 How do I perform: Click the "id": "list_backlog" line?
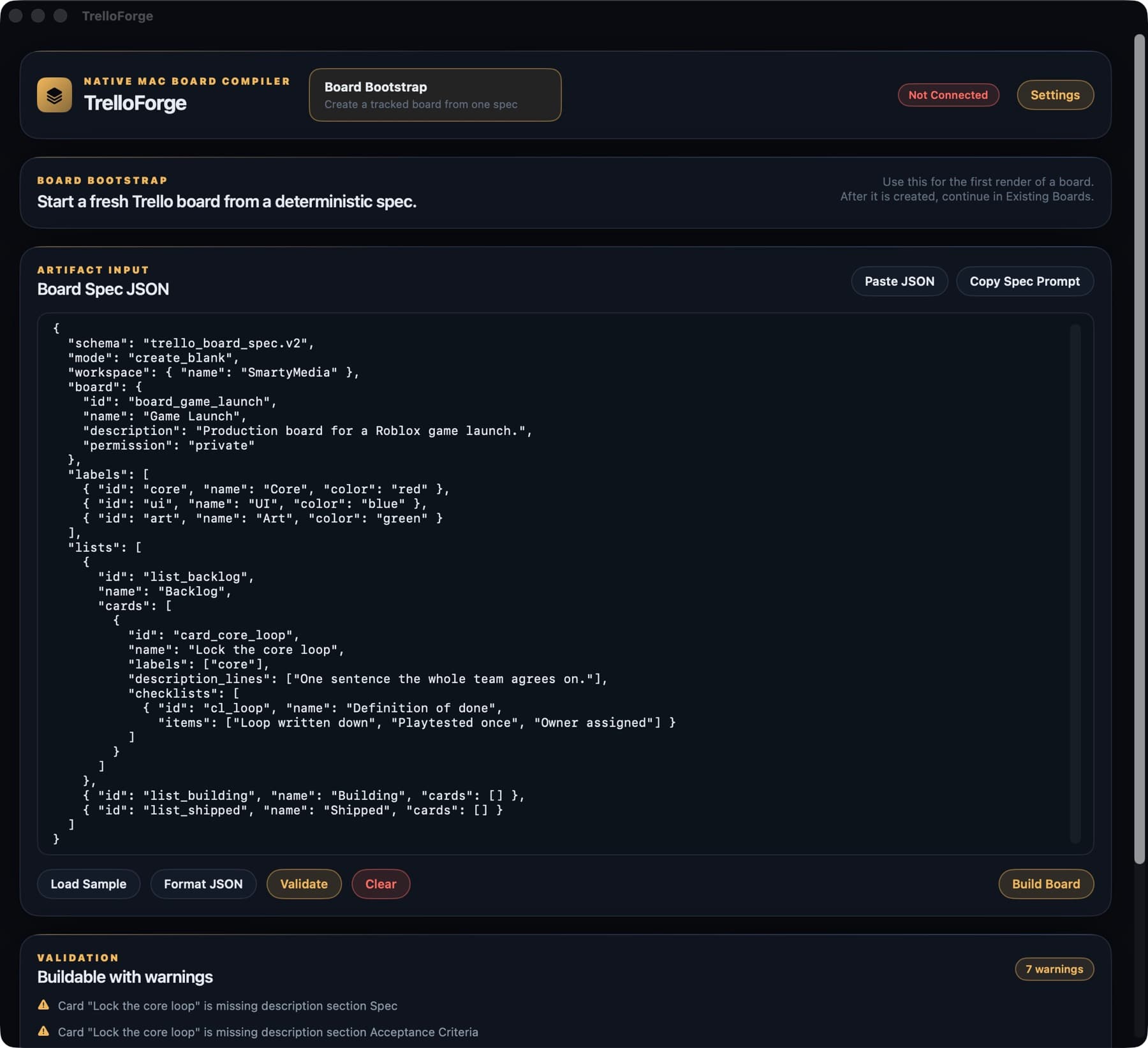pyautogui.click(x=176, y=577)
